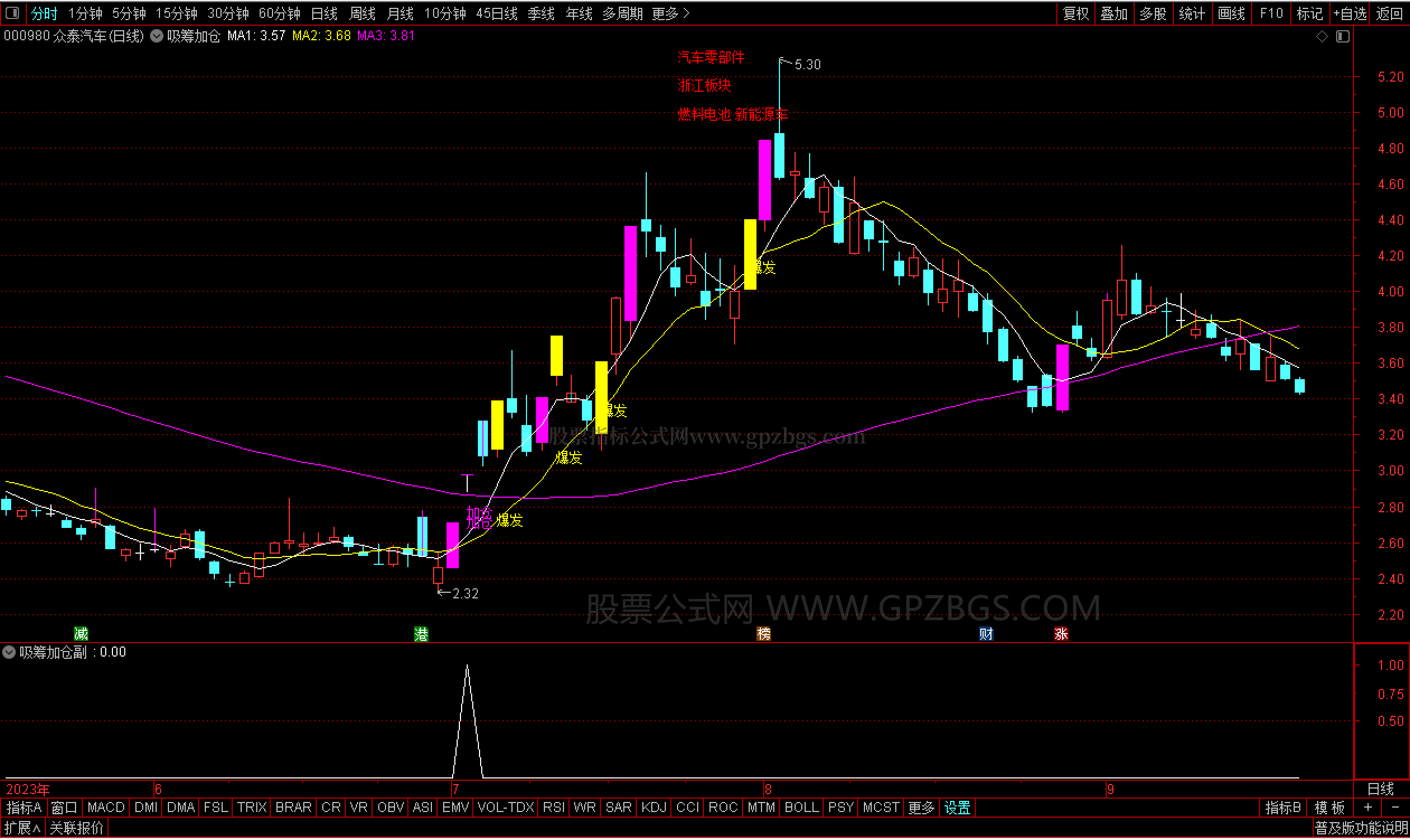Expand 更多 periods at top
Image resolution: width=1410 pixels, height=840 pixels.
(670, 13)
